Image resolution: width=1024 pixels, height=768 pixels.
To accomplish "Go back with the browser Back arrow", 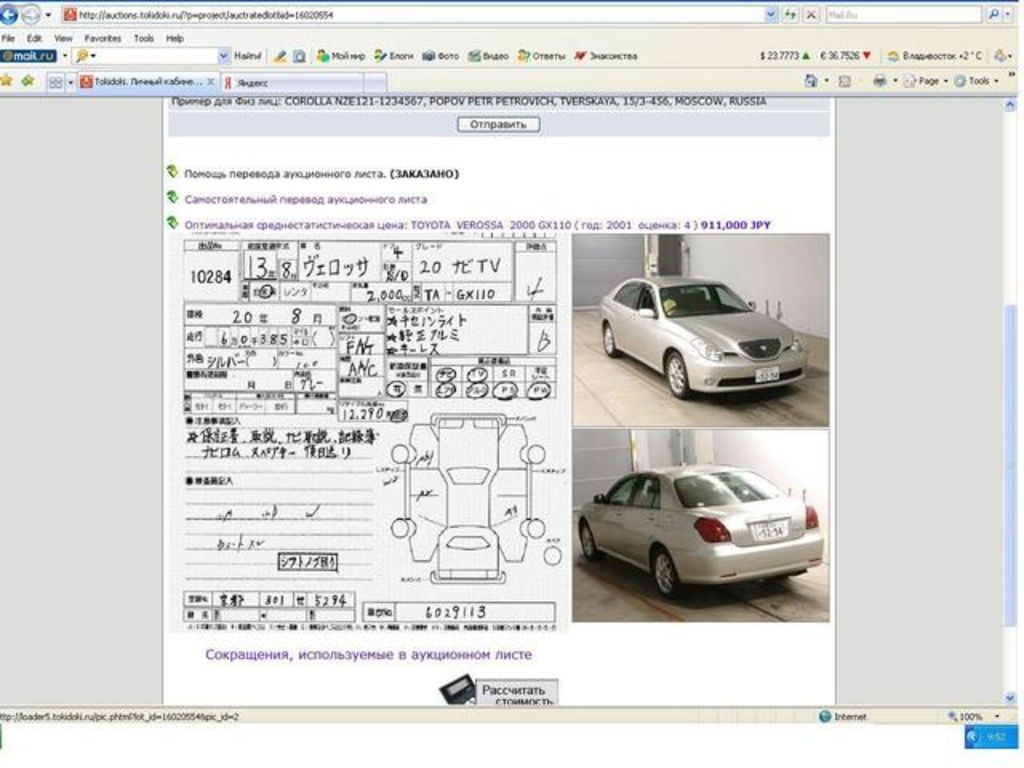I will [x=8, y=14].
